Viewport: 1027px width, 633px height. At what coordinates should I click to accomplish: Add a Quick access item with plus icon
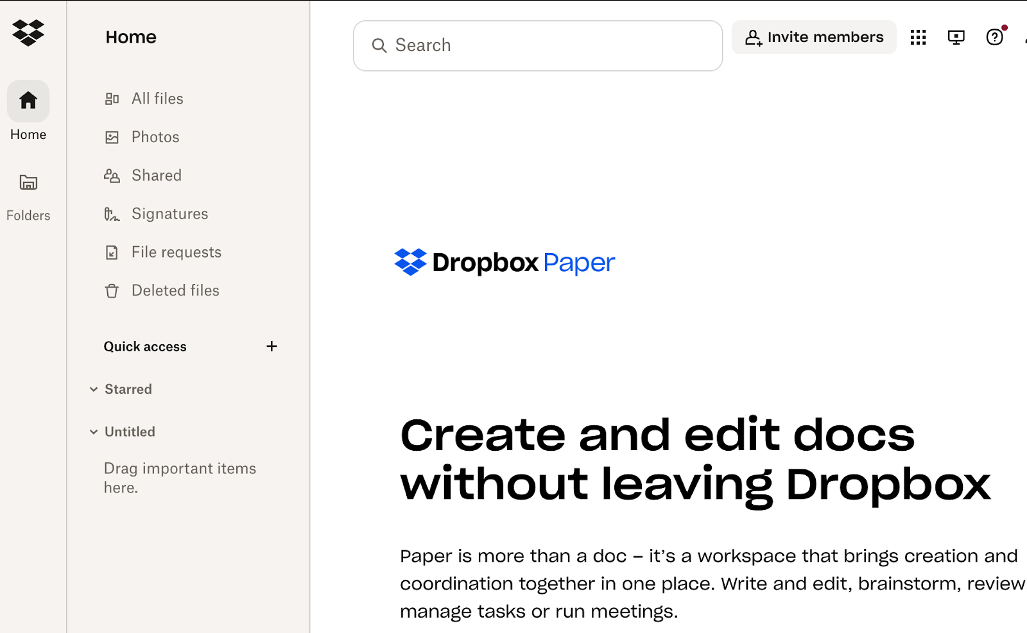tap(272, 346)
